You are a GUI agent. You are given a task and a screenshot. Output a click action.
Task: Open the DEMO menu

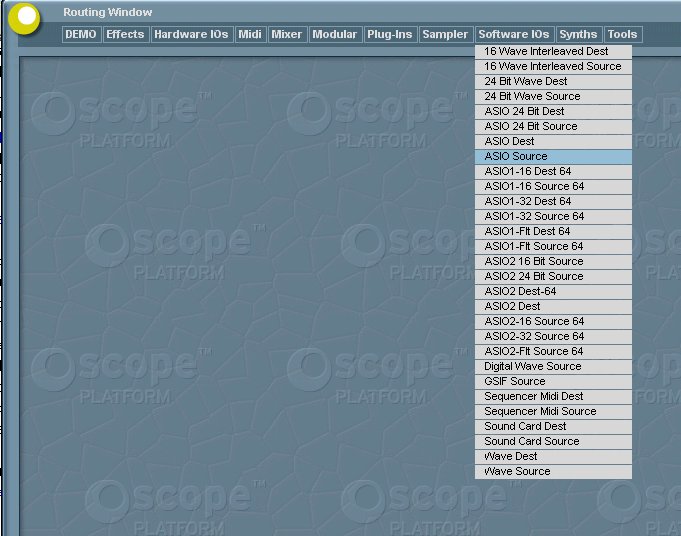81,34
